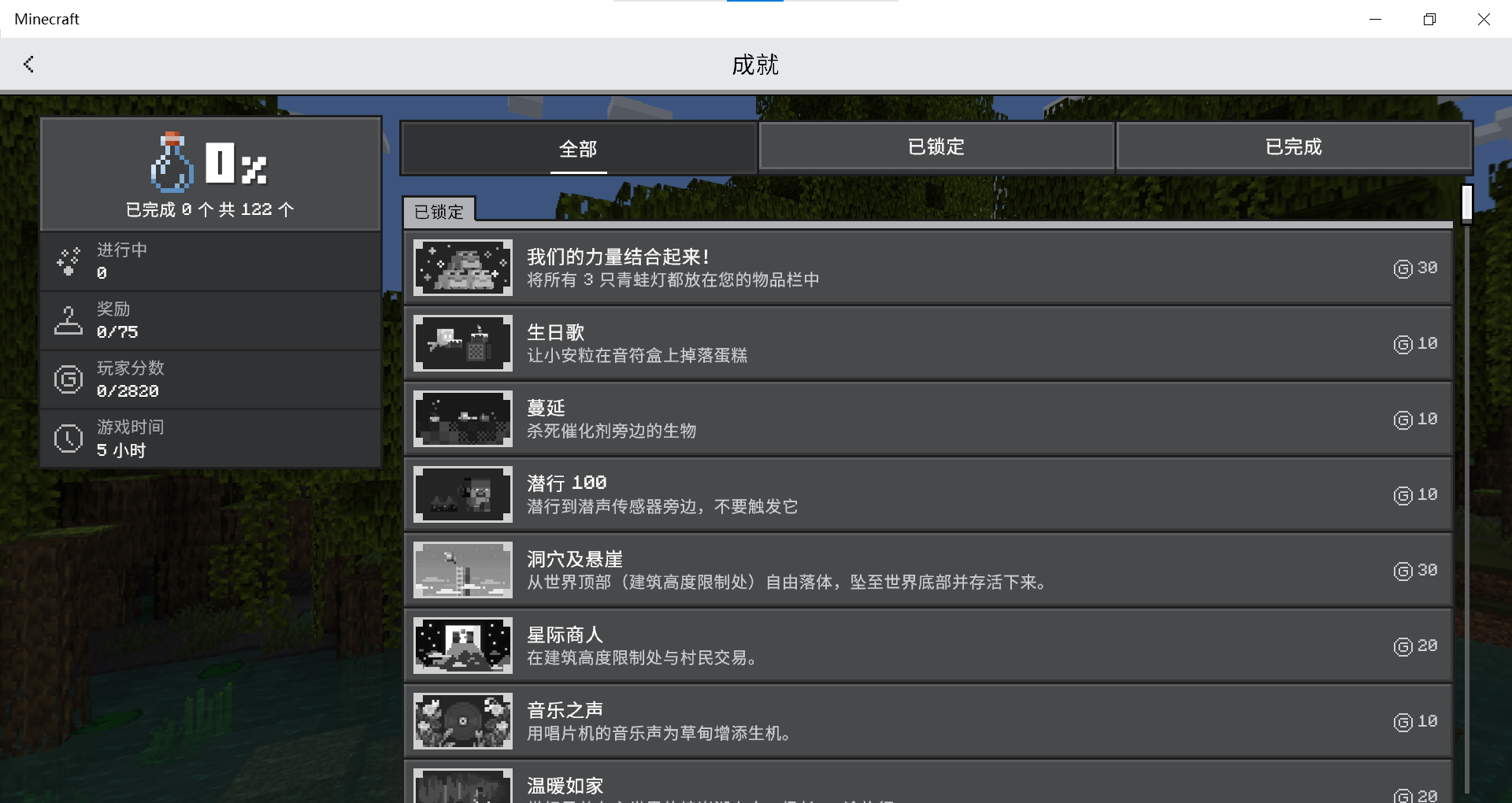Image resolution: width=1512 pixels, height=803 pixels.
Task: Open thumbnail for 蔓延 achievement
Action: [x=463, y=419]
